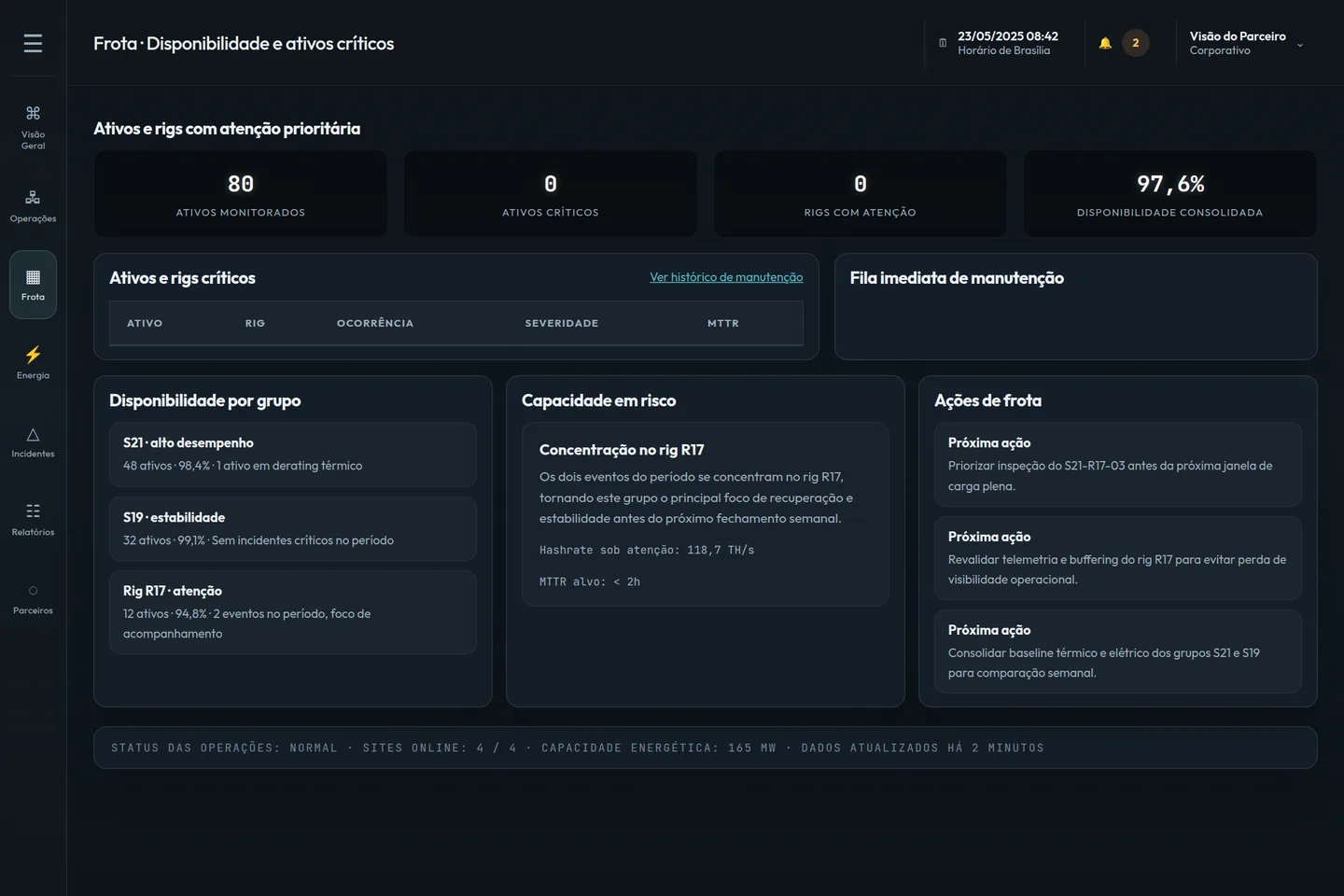Select the Rigs com Atenção card
The width and height of the screenshot is (1344, 896).
click(x=861, y=193)
